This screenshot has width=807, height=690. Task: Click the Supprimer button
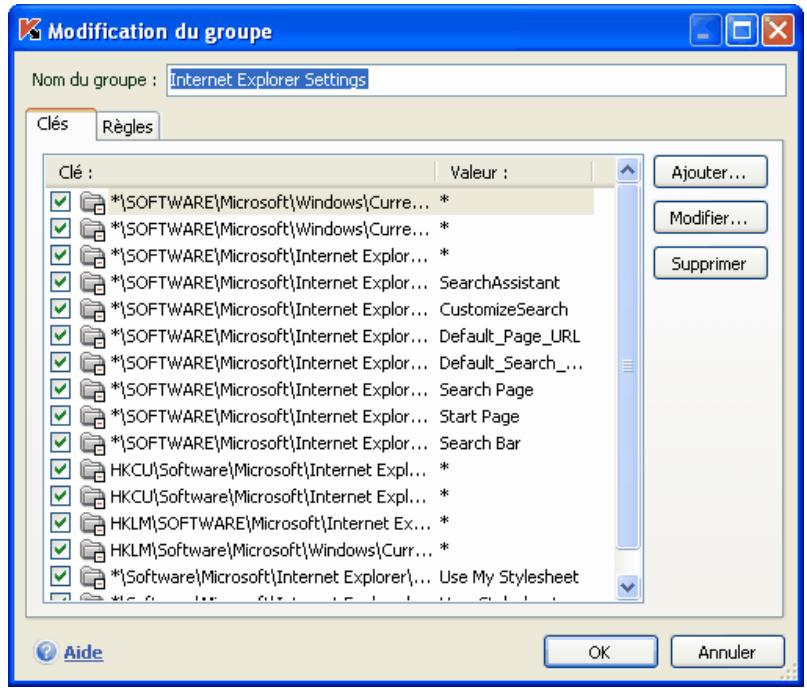[710, 263]
